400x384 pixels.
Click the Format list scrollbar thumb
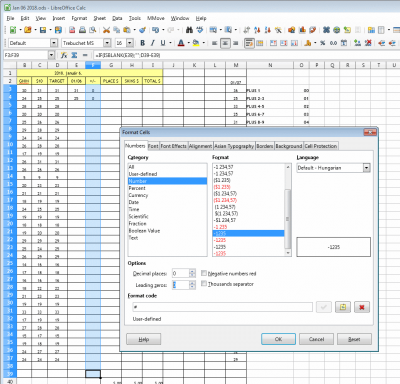click(x=288, y=218)
